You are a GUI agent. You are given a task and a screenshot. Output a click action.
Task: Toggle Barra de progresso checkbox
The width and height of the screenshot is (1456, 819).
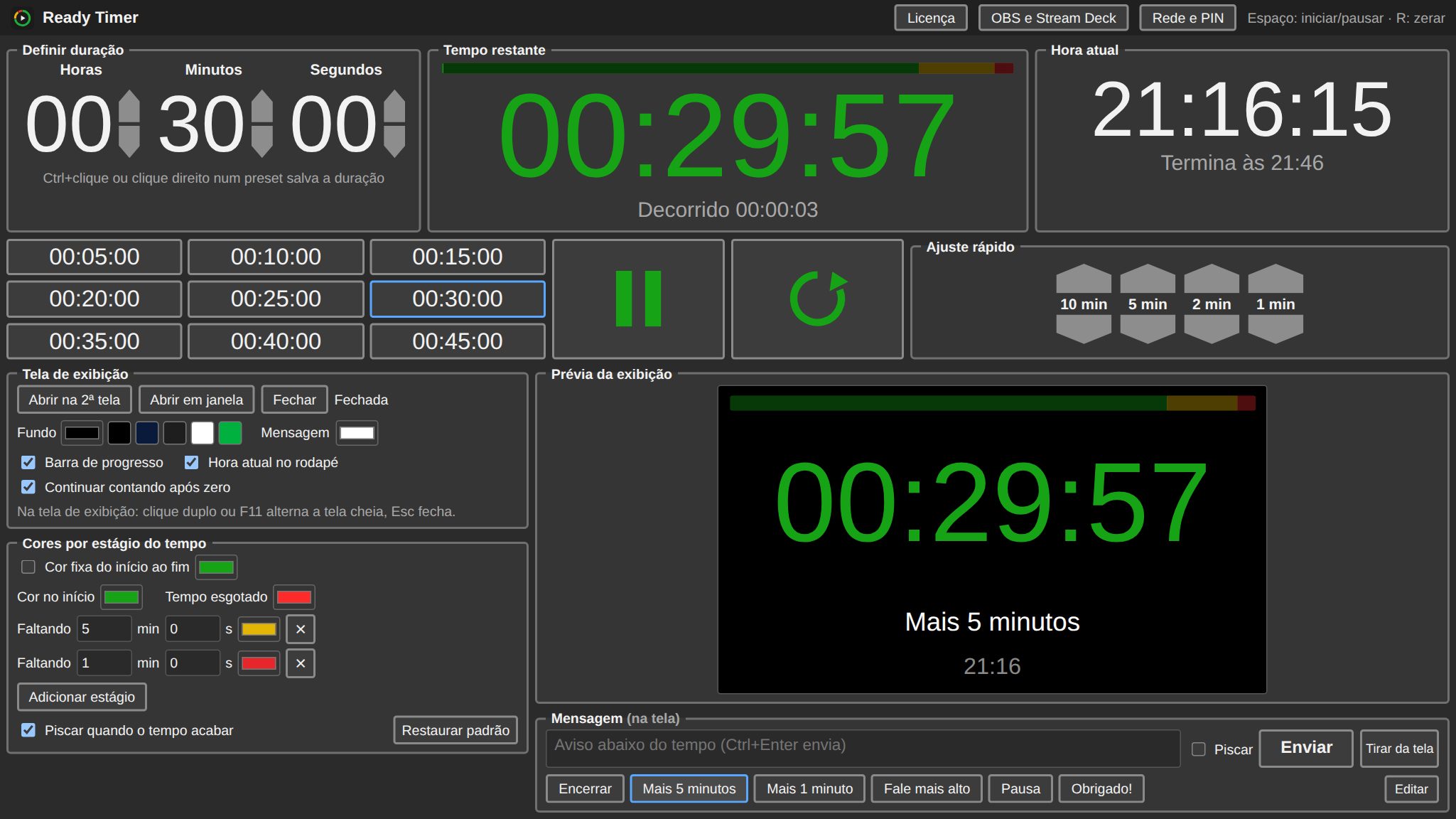click(28, 463)
